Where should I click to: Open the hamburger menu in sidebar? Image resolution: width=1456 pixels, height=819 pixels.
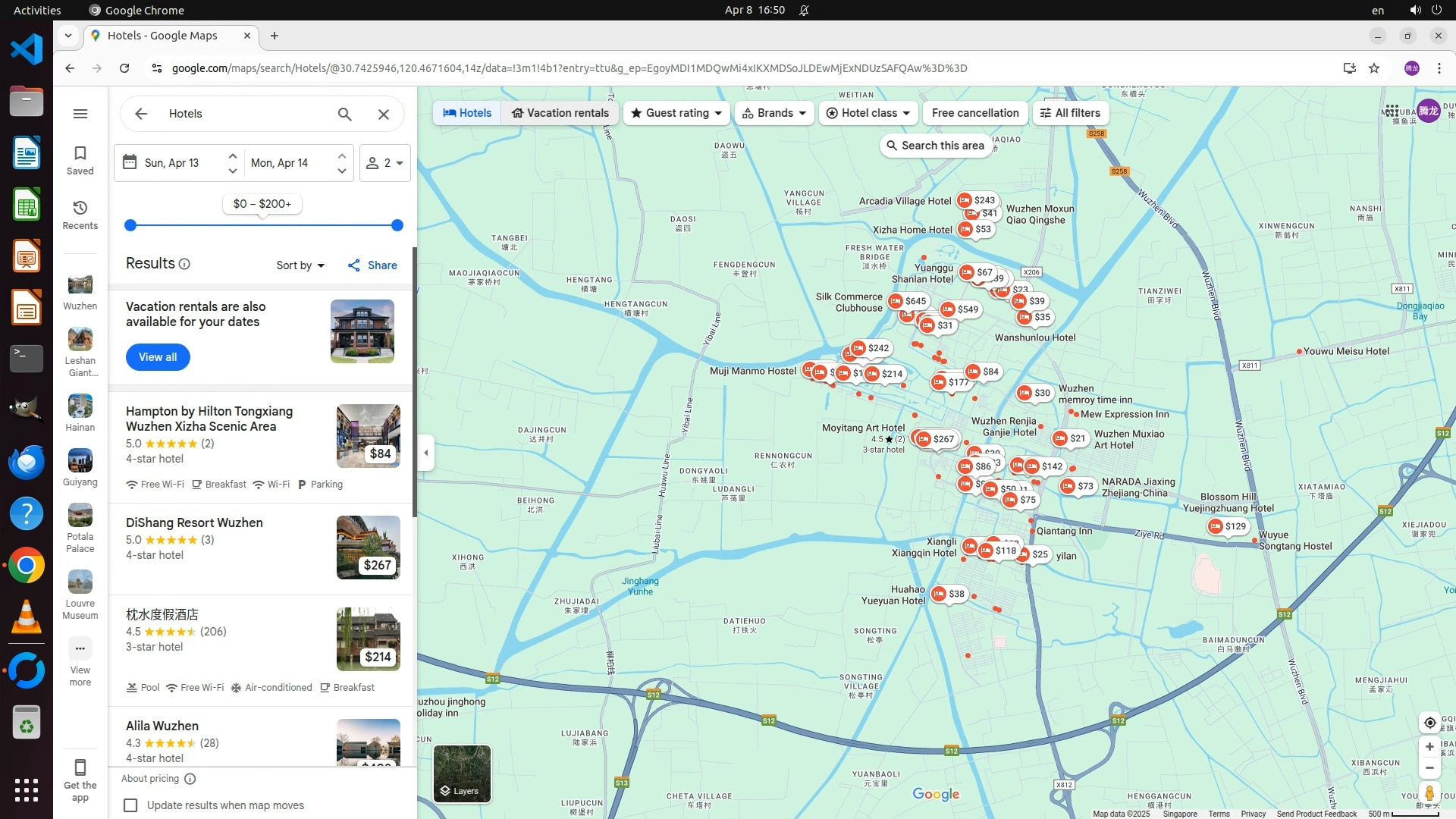80,114
